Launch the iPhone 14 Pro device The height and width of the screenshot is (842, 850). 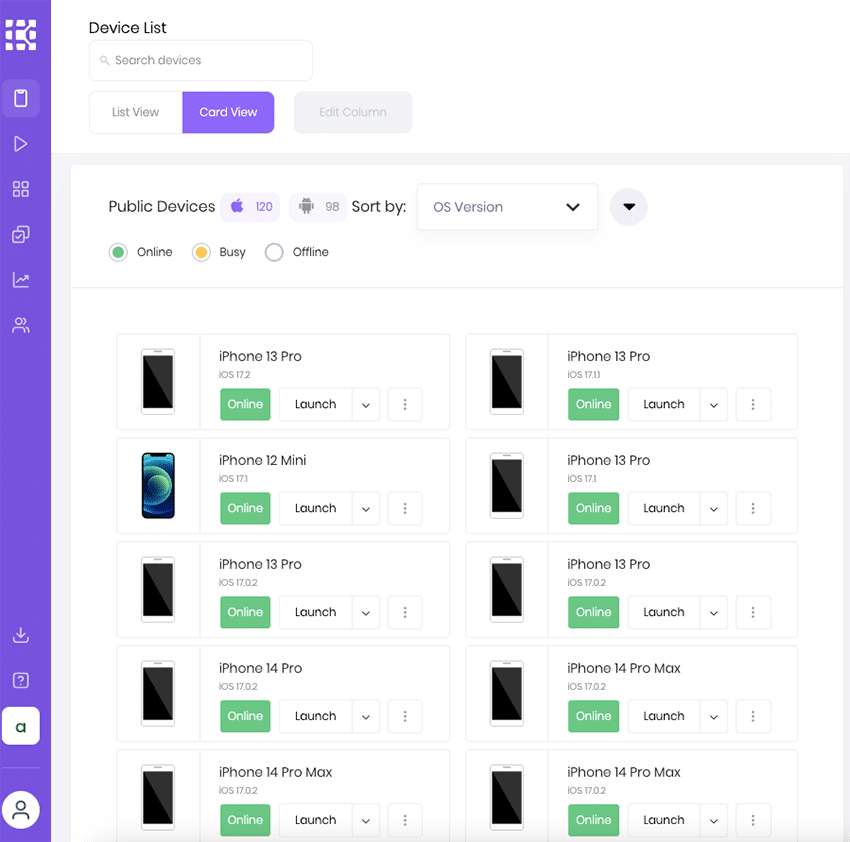tap(314, 716)
